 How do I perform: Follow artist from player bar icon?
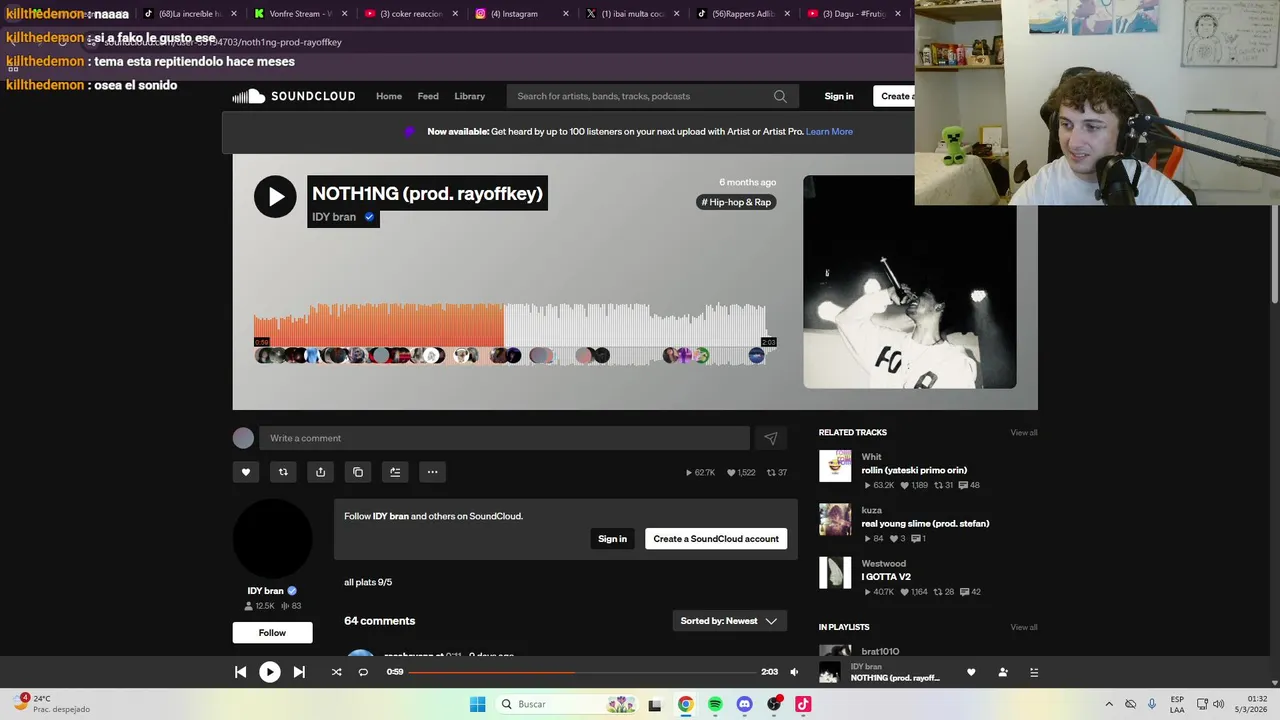(1003, 672)
